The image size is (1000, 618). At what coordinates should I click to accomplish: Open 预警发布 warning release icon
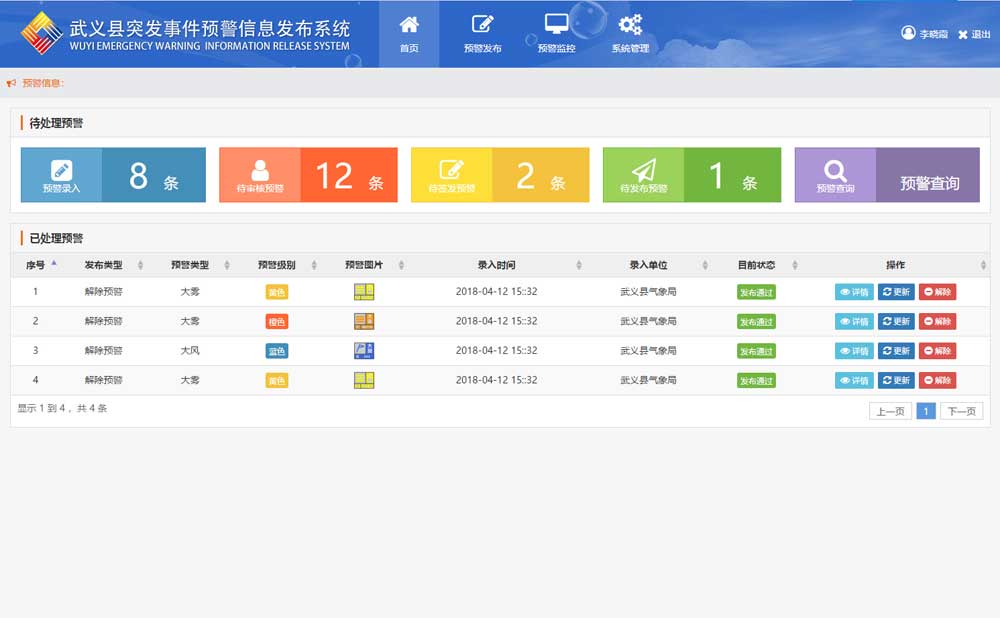click(x=483, y=33)
